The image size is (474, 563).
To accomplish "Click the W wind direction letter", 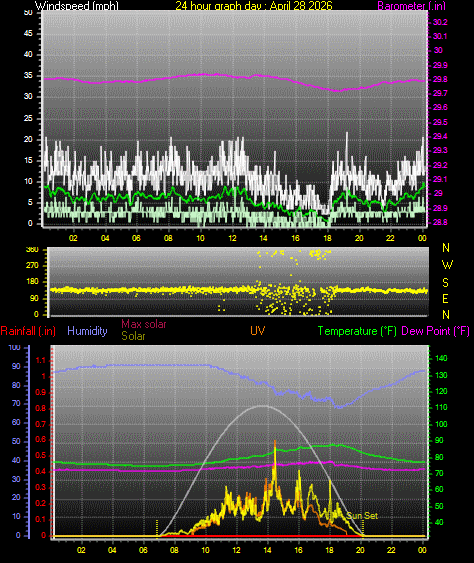I will point(447,265).
